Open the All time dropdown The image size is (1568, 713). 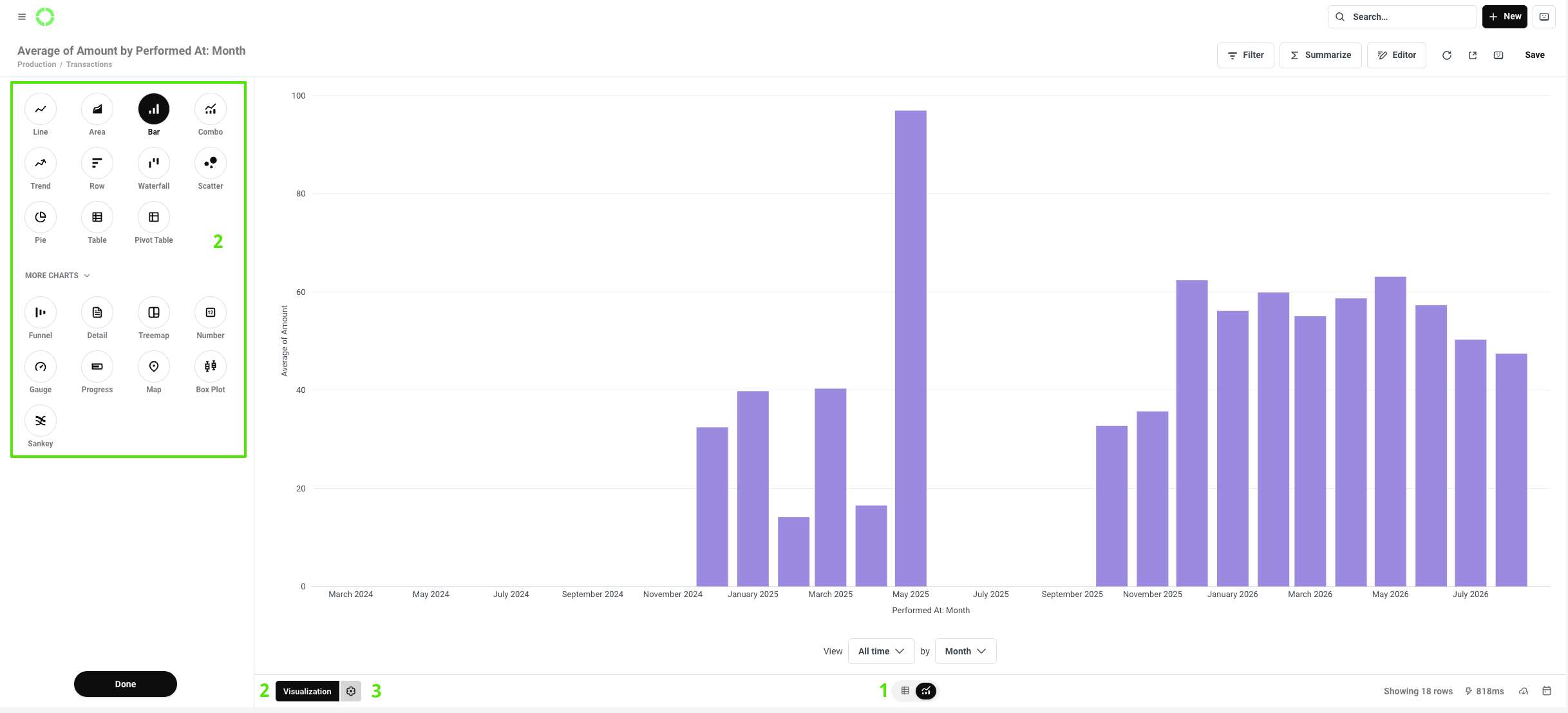pos(881,651)
